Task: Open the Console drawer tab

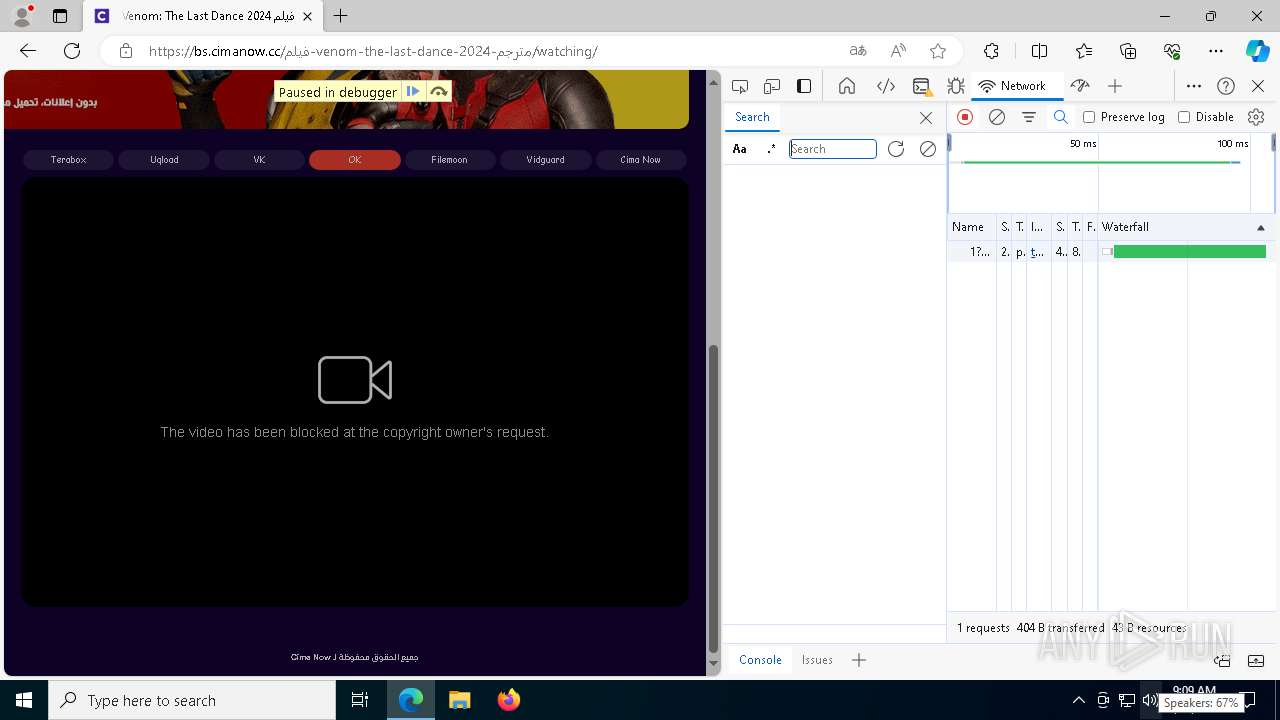Action: tap(760, 660)
